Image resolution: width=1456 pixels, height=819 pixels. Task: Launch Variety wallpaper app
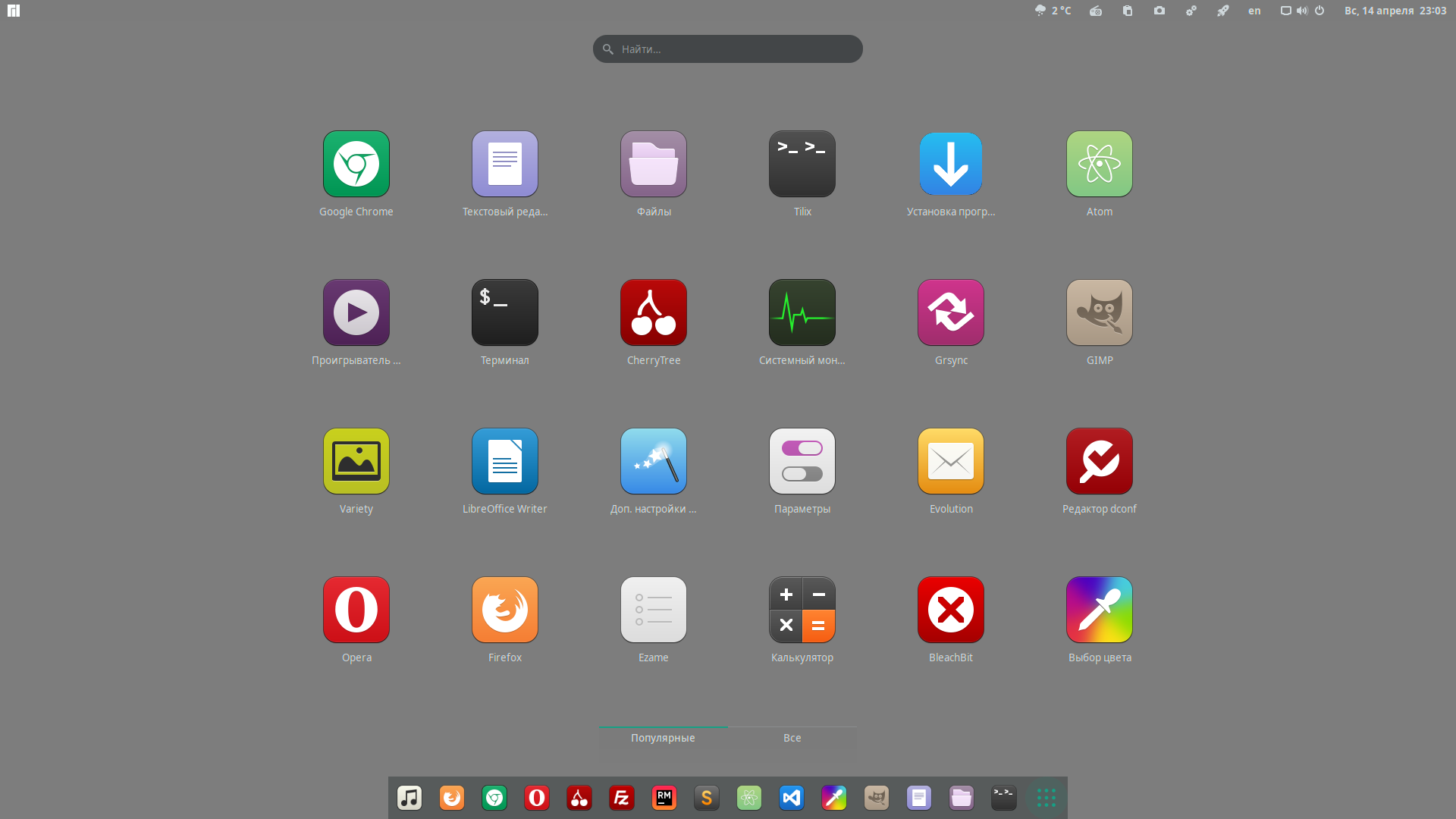pos(356,462)
